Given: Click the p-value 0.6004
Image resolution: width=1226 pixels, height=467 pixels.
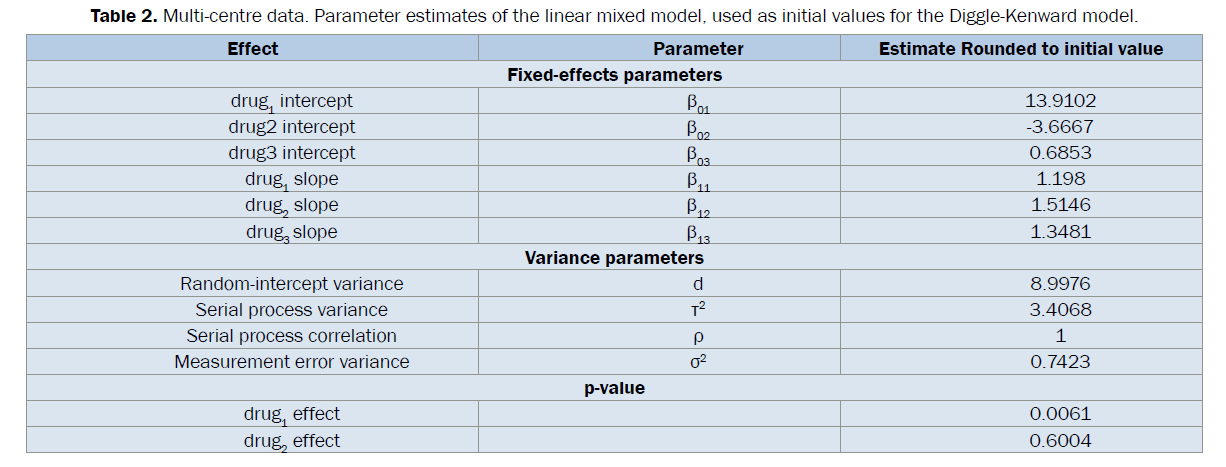Looking at the screenshot, I should point(1060,441).
